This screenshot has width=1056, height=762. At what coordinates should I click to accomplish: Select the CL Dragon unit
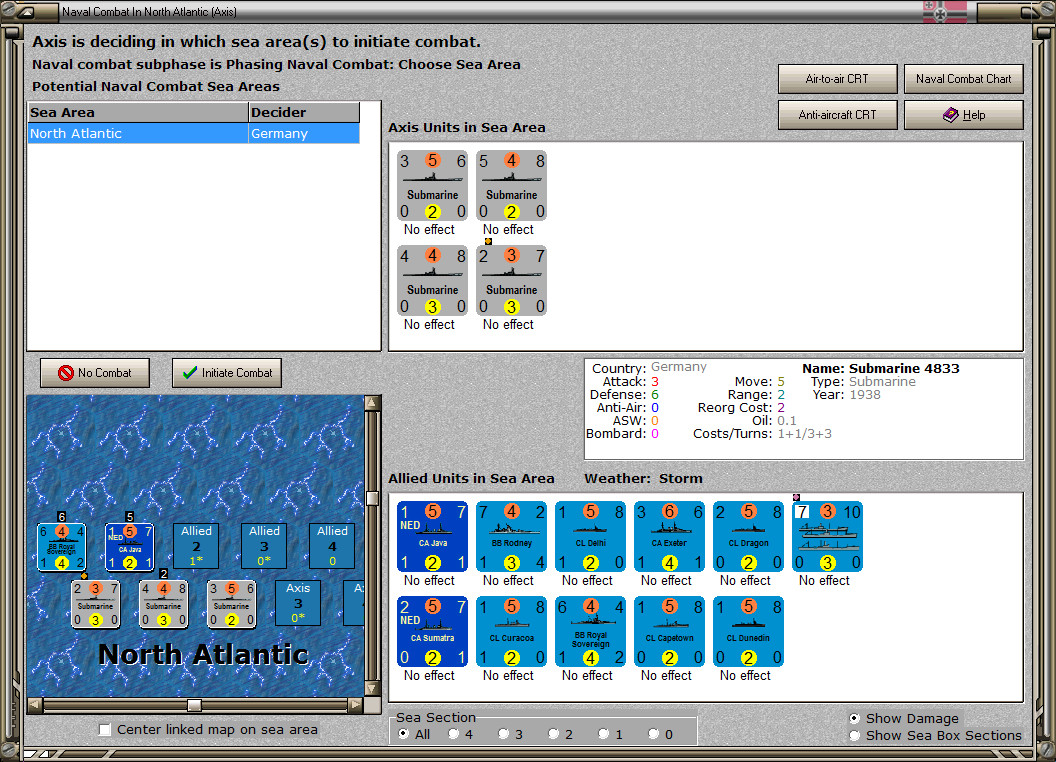click(x=748, y=537)
